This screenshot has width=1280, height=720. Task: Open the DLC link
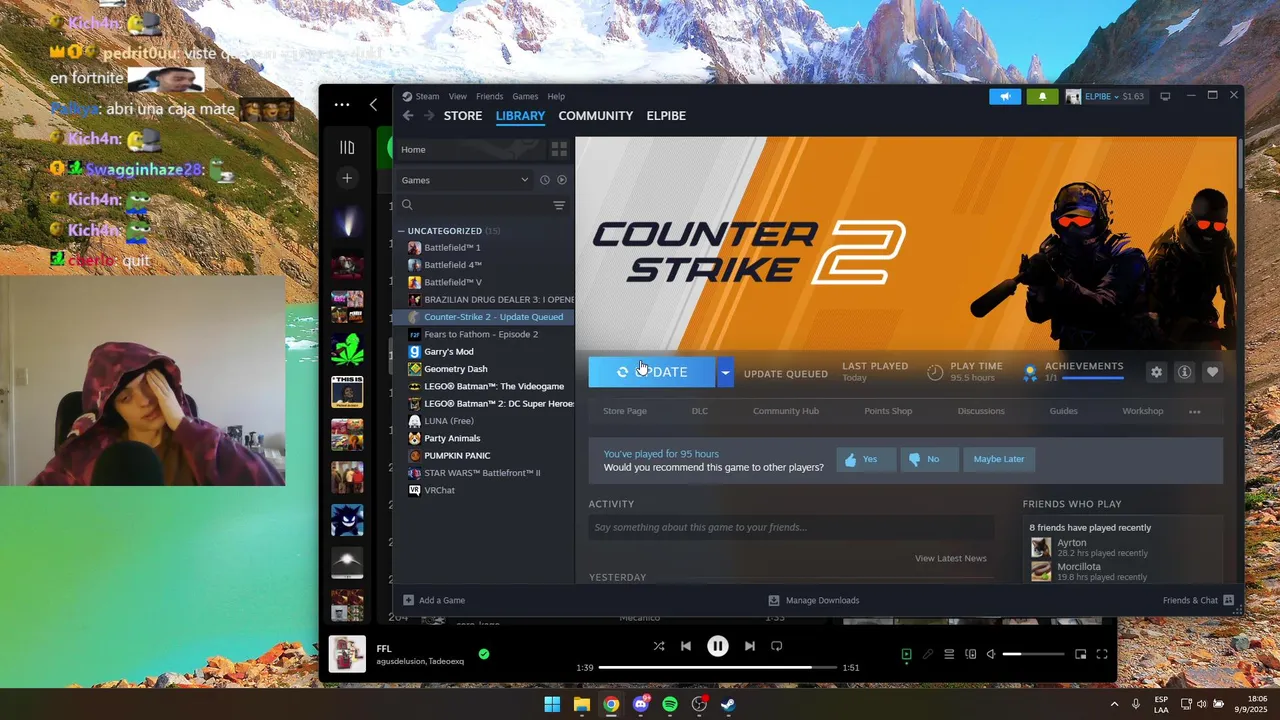pos(700,411)
